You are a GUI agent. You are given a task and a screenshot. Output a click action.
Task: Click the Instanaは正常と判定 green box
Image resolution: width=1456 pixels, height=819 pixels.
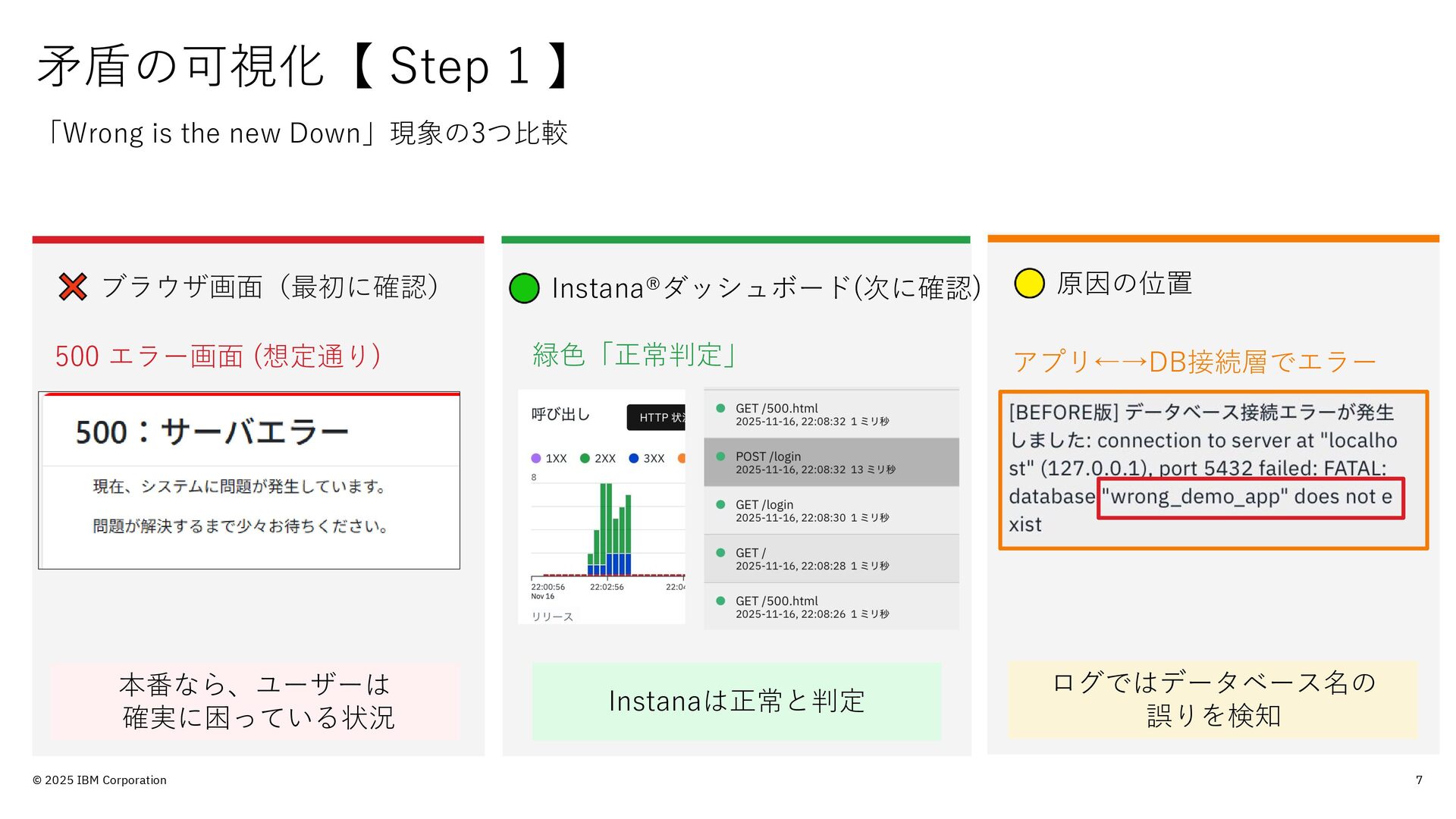[x=736, y=701]
